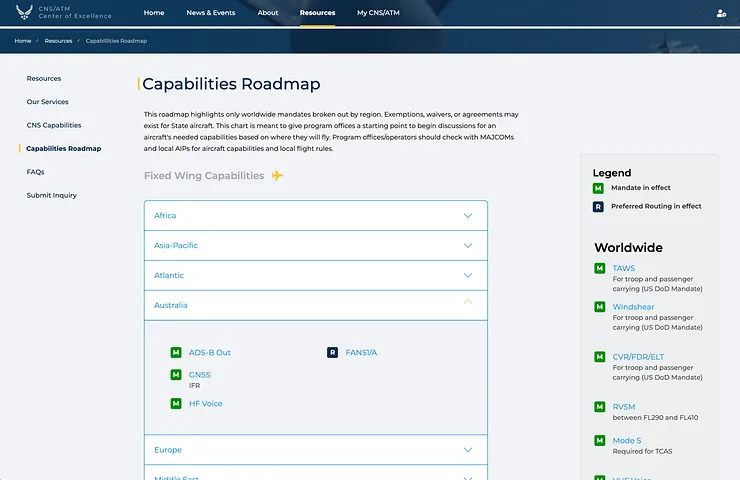Open the News & Events menu
This screenshot has width=740, height=480.
(211, 13)
